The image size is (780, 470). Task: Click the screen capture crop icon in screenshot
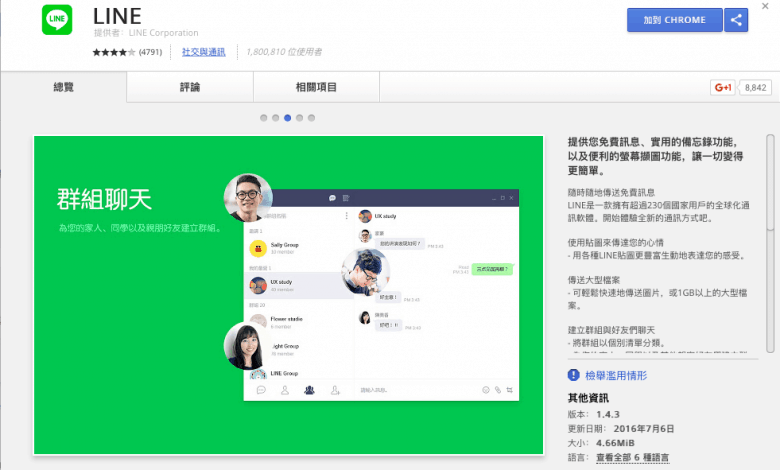click(x=509, y=390)
